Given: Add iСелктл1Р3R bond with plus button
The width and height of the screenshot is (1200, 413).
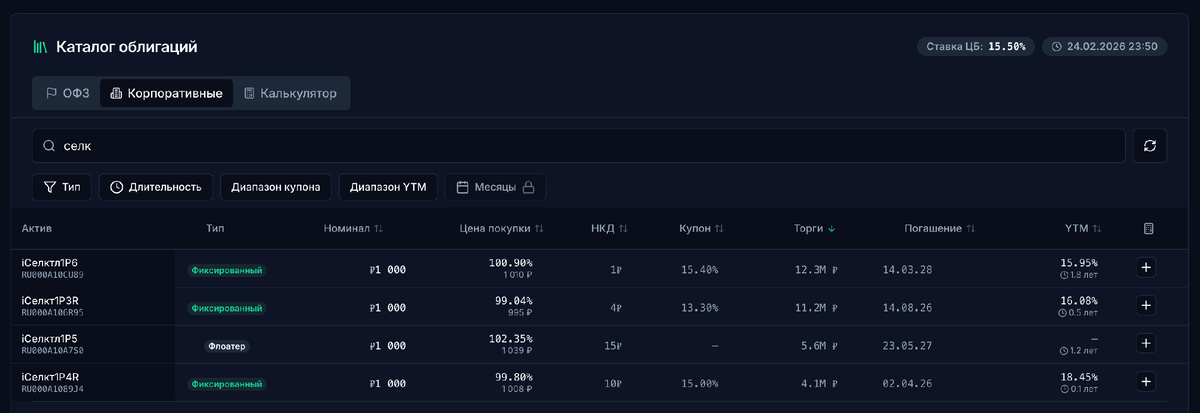Looking at the screenshot, I should pyautogui.click(x=1146, y=306).
